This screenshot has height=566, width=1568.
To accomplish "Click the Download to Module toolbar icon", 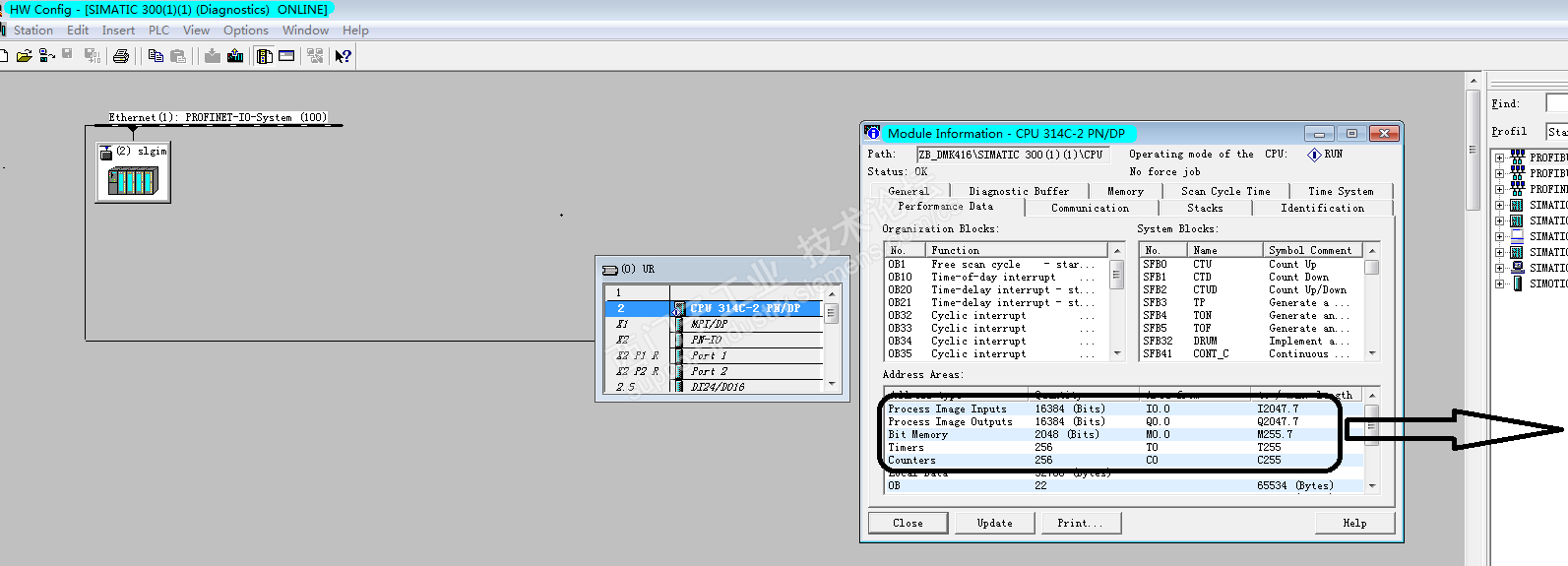I will pos(213,56).
